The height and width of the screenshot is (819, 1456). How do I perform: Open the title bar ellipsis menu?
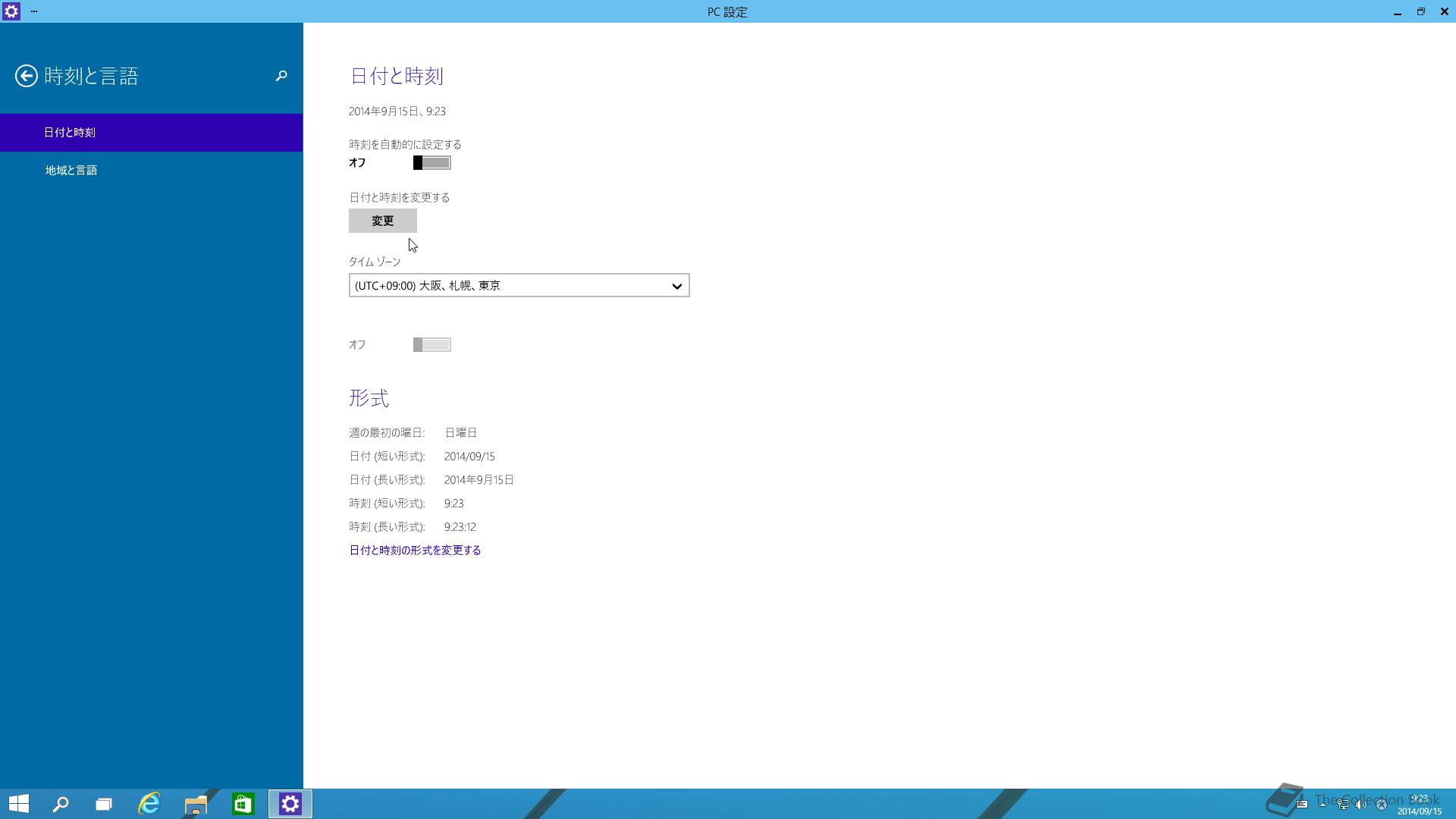coord(34,11)
